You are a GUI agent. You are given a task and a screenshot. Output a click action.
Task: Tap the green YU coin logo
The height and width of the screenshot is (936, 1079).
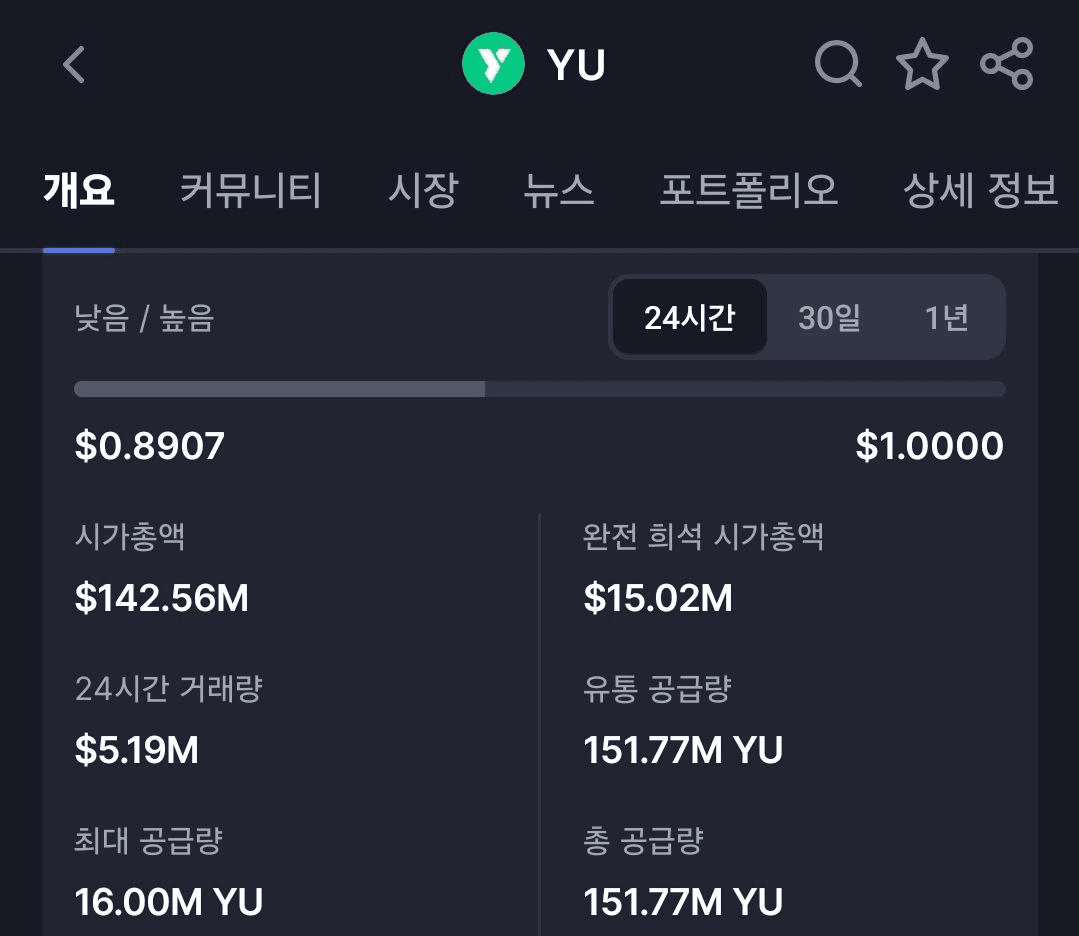493,63
